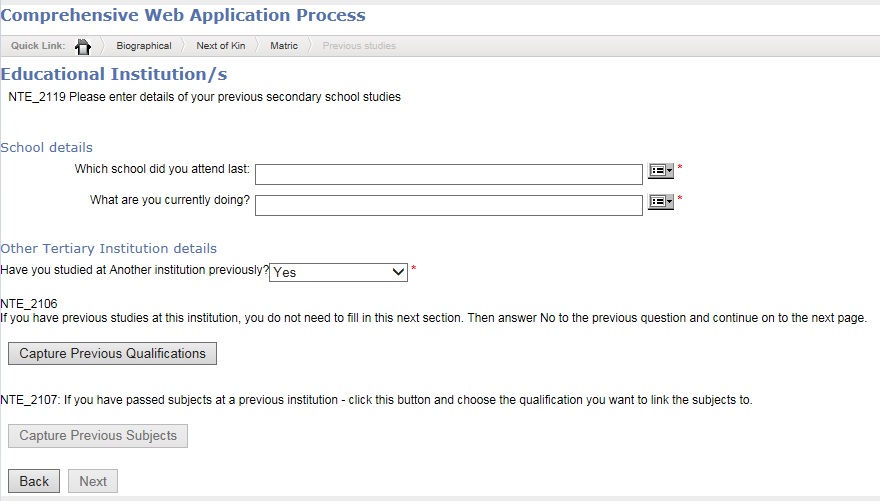The width and height of the screenshot is (880, 501).
Task: Click the Capture Previous Subjects button
Action: tap(98, 436)
